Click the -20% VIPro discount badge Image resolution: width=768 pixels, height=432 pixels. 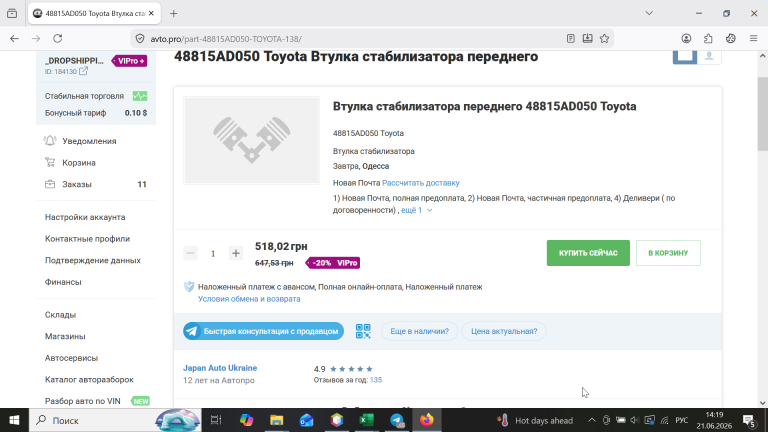pos(333,263)
